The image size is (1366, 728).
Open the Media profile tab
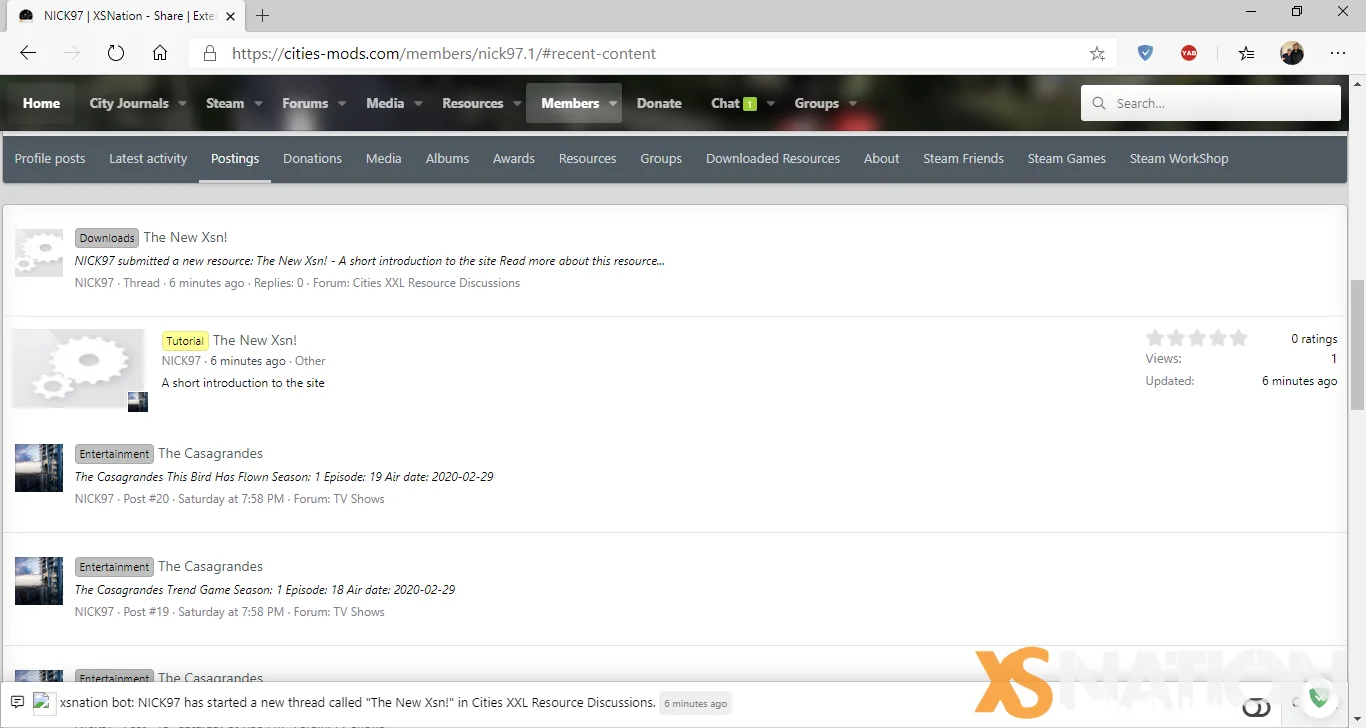tap(384, 158)
